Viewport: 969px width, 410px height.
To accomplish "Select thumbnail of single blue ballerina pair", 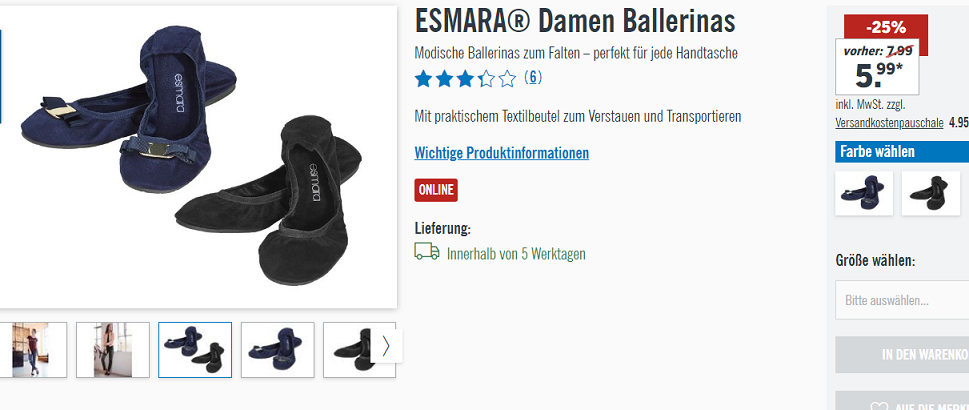I will click(x=277, y=349).
